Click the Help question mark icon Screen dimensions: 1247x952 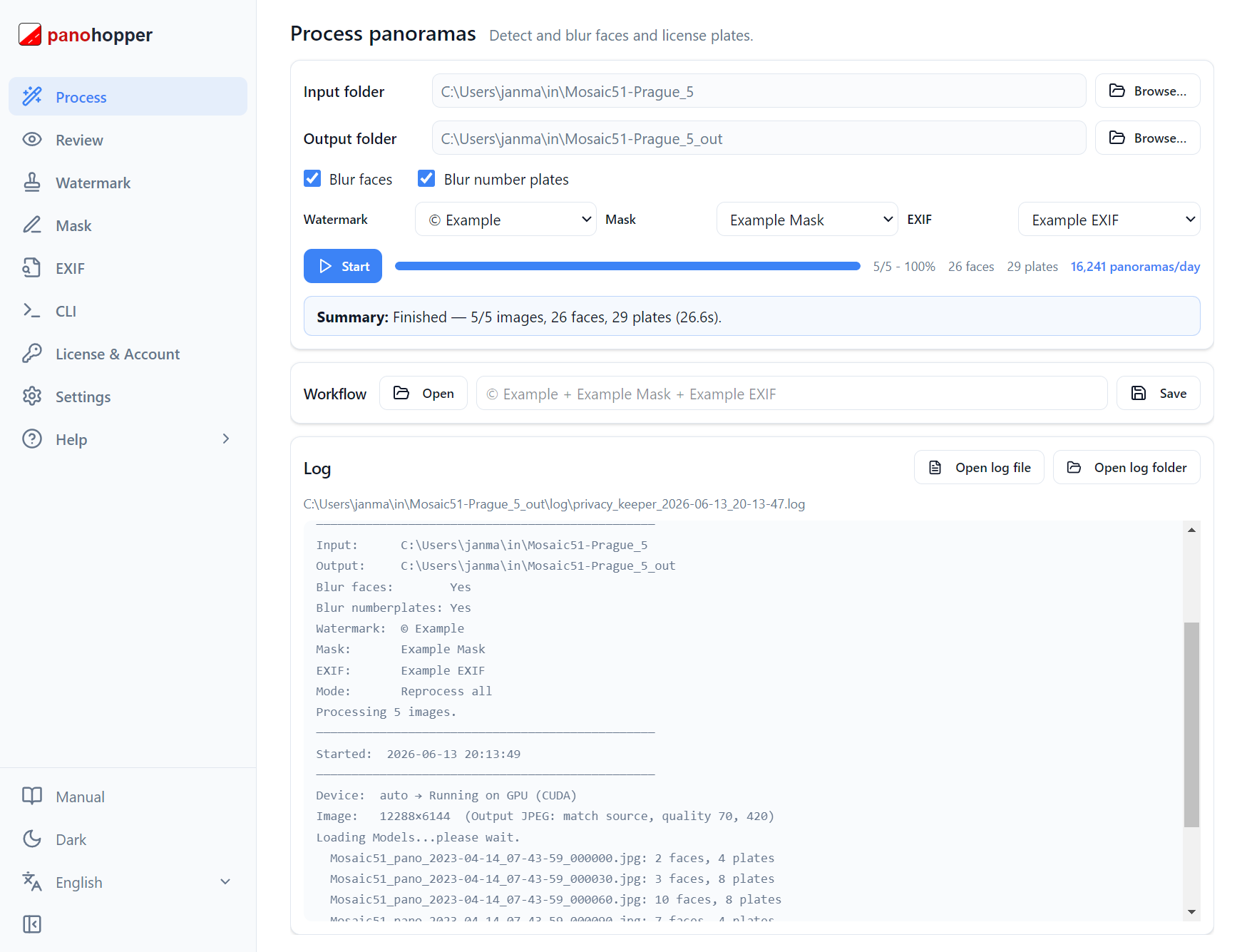point(32,439)
